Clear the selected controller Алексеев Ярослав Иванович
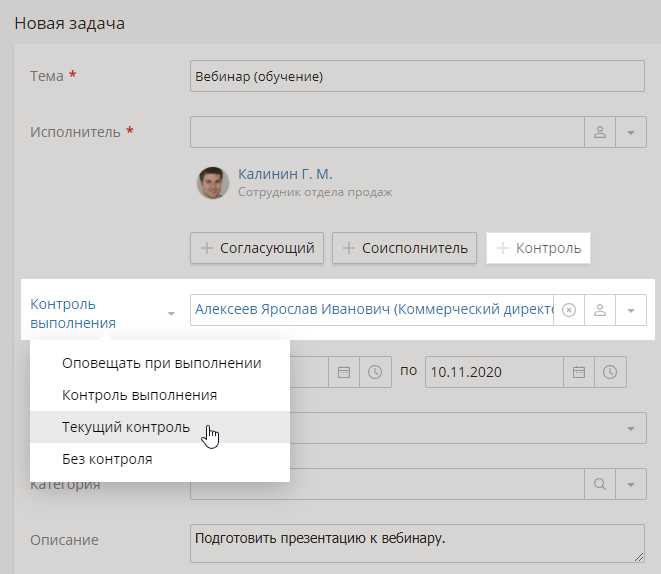The width and height of the screenshot is (661, 574). 569,310
